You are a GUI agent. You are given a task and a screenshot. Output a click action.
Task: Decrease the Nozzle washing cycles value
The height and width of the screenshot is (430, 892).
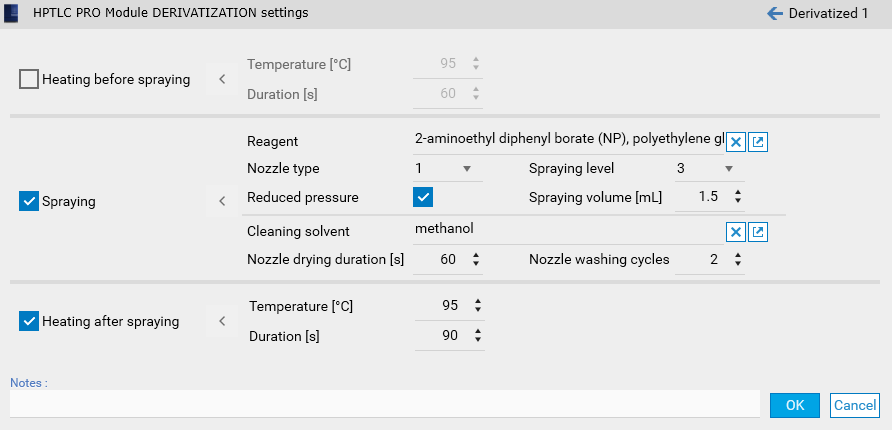738,264
